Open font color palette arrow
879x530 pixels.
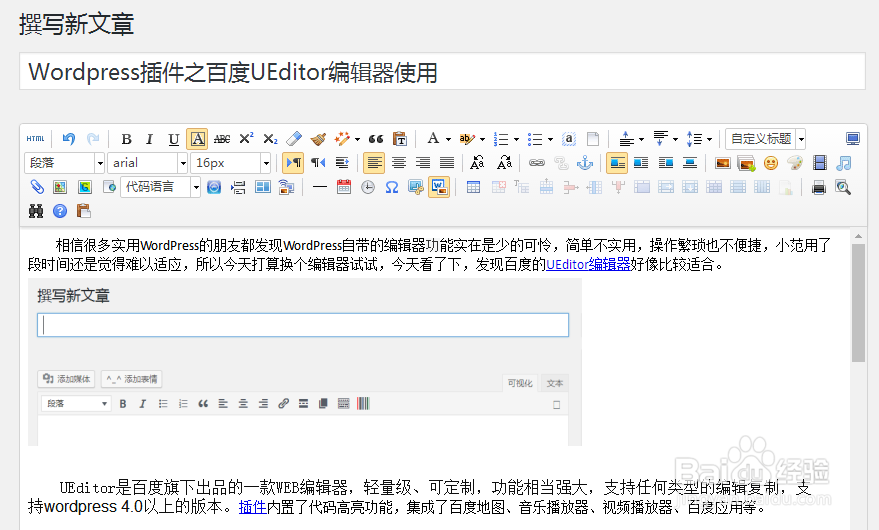point(448,139)
